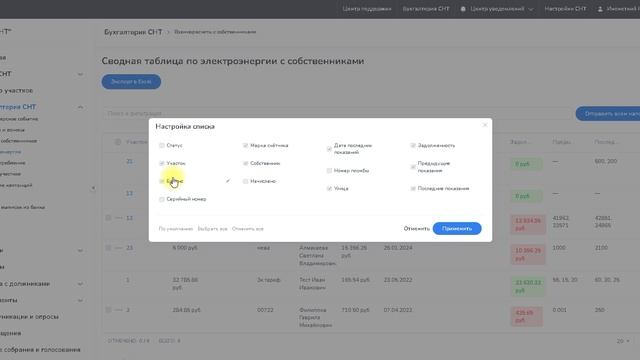
Task: Toggle Последние показания checkbox
Action: click(x=413, y=189)
